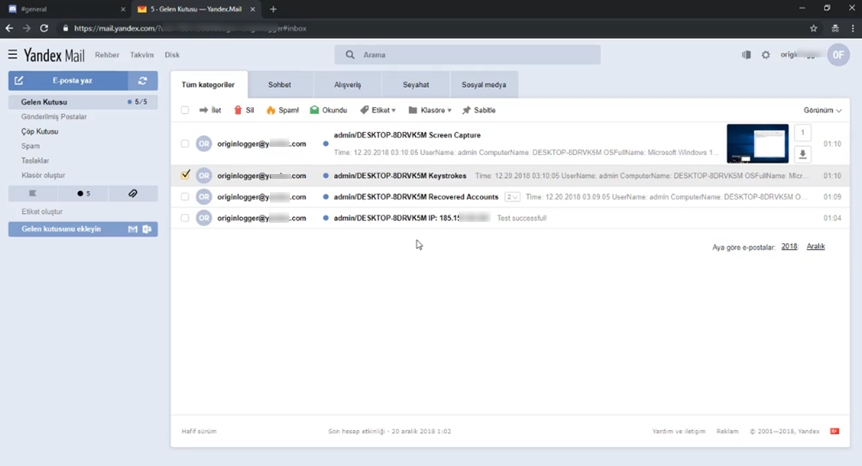
Task: Uncheck the Keystrokes email checkbox
Action: [x=185, y=175]
